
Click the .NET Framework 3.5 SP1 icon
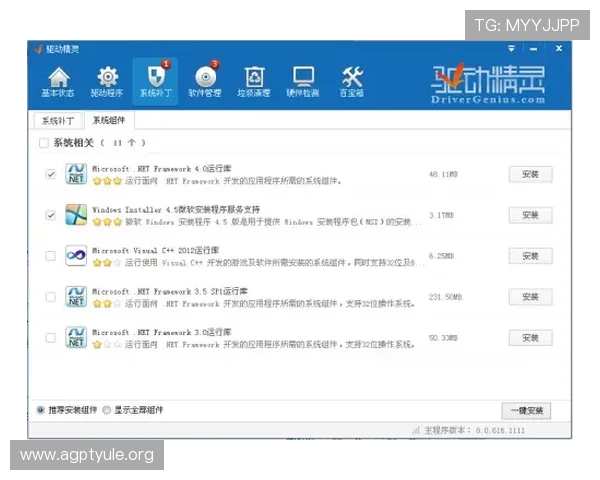(76, 297)
